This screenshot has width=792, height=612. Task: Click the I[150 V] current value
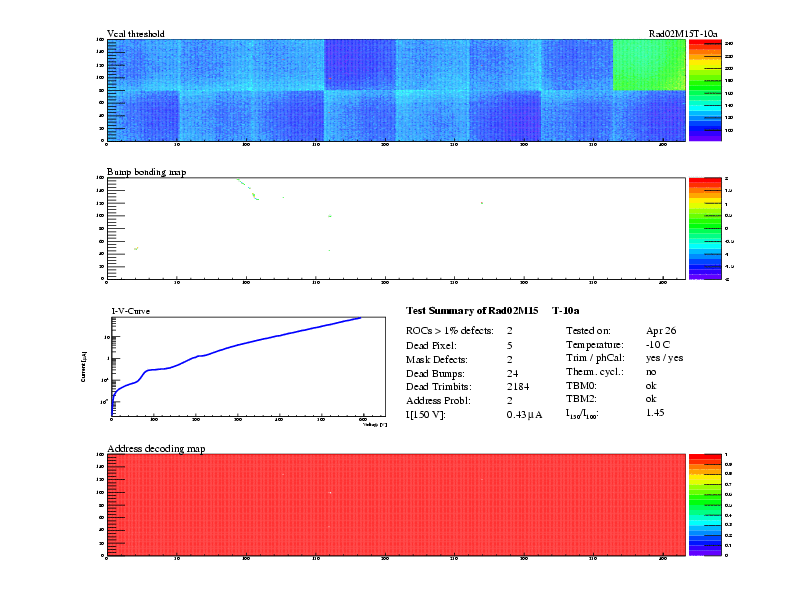click(x=524, y=414)
